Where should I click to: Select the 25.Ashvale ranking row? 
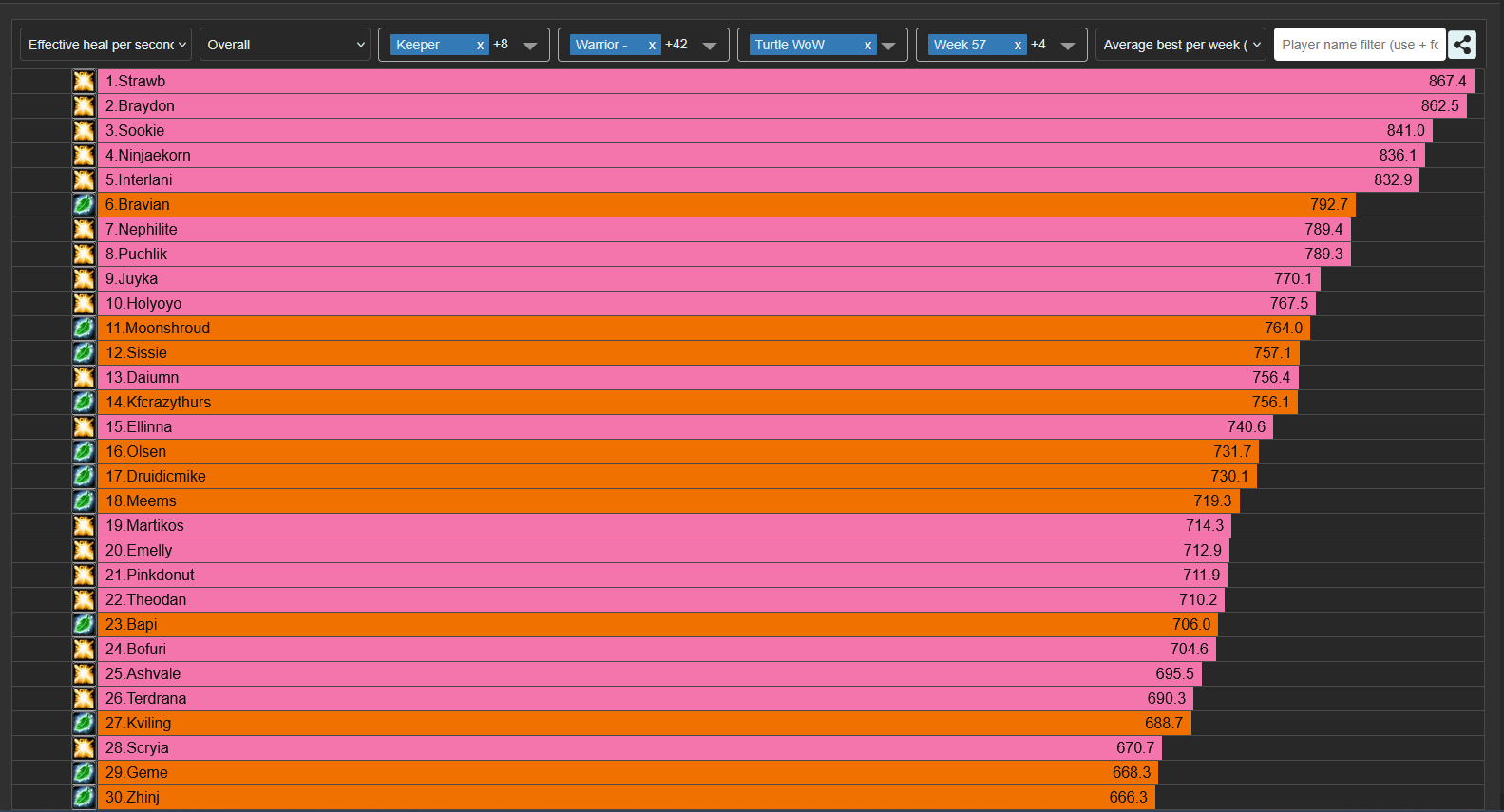click(650, 674)
